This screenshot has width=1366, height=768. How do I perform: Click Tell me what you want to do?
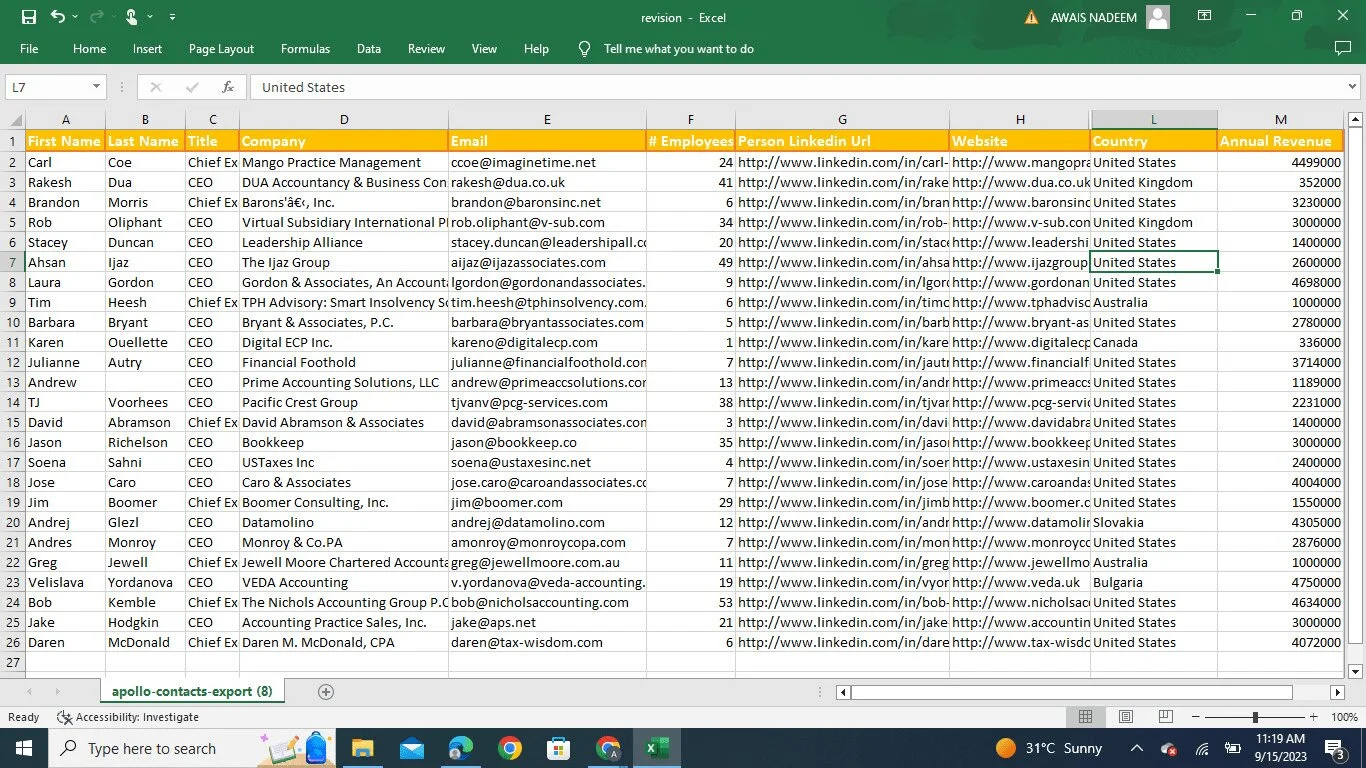click(x=678, y=49)
